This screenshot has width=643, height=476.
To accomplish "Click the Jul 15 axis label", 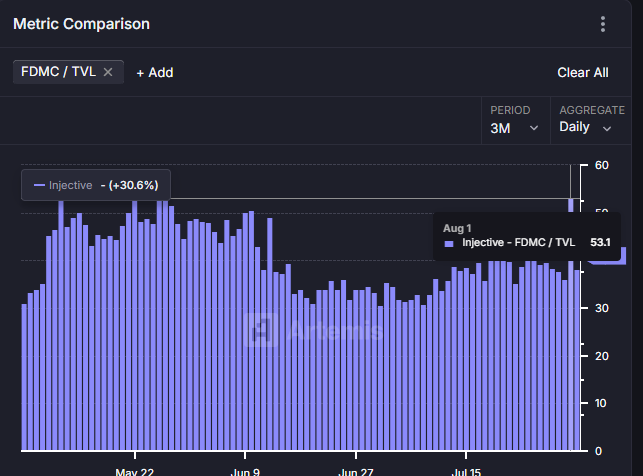I will click(x=466, y=471).
